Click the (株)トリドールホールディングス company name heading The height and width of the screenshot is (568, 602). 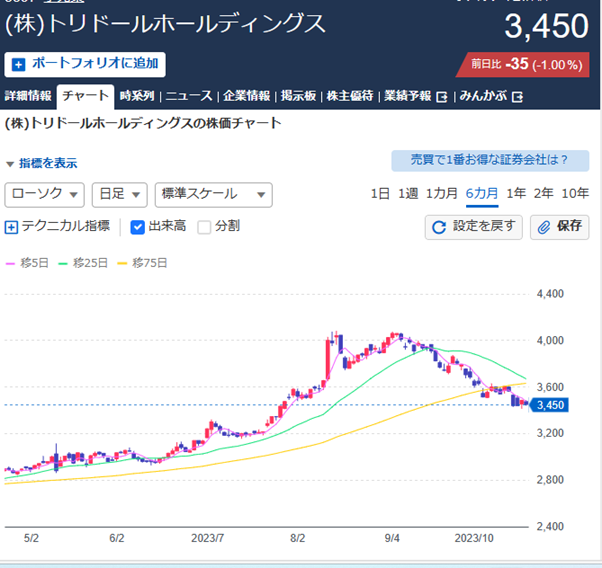[x=165, y=24]
